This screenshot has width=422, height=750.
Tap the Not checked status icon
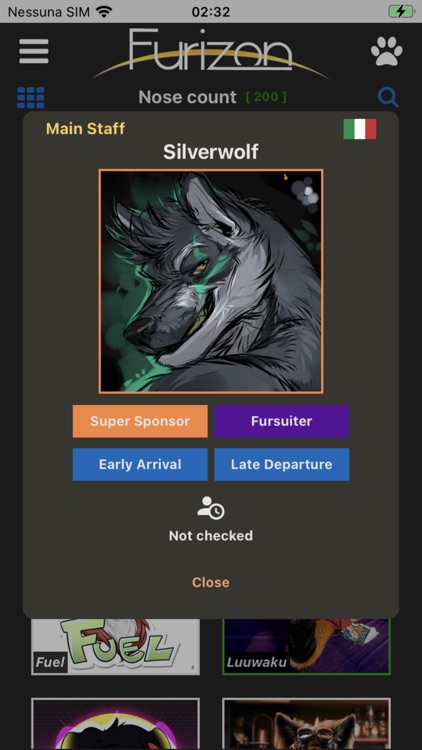tap(211, 508)
